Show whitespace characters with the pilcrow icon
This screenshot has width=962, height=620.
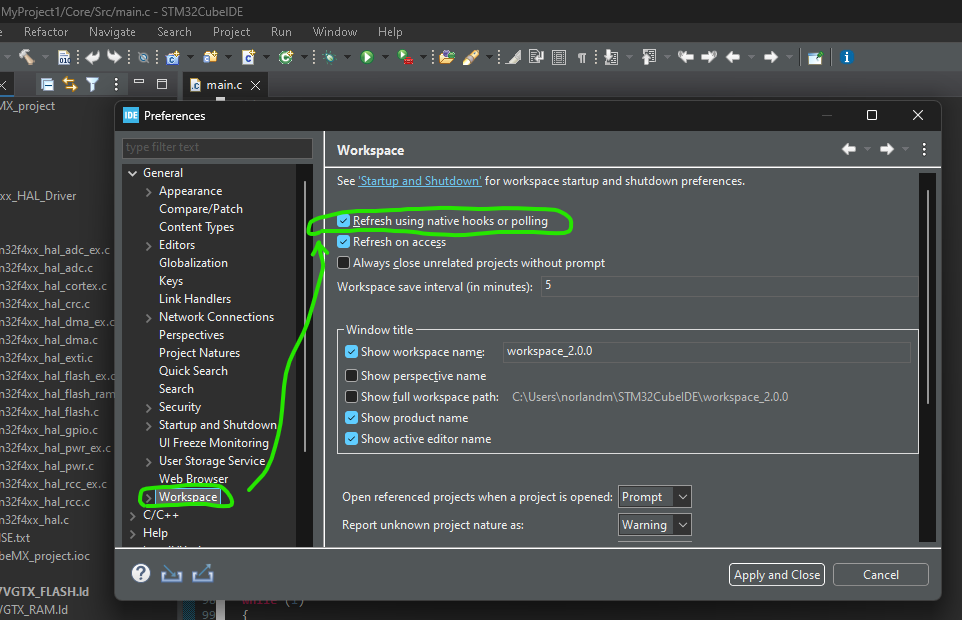click(582, 58)
